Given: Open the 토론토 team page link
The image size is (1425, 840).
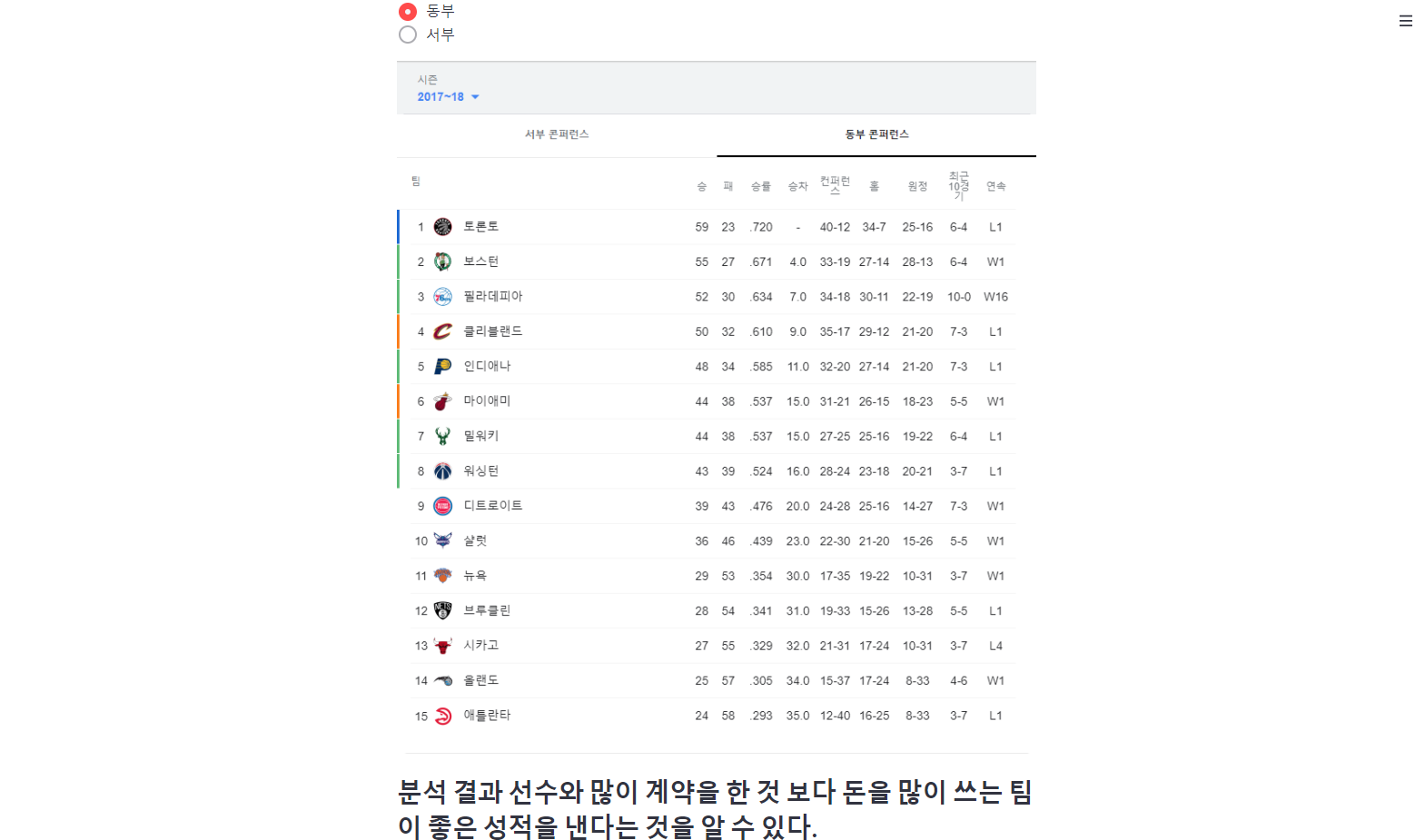Looking at the screenshot, I should 483,226.
